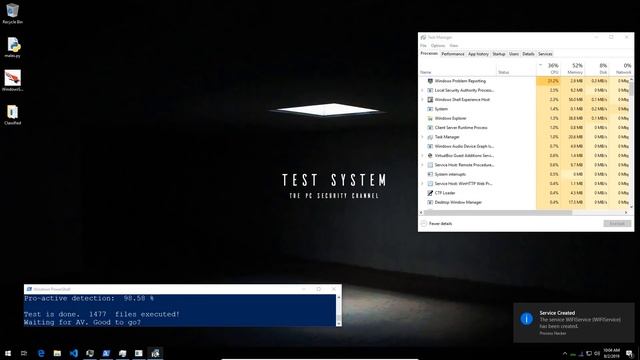The image size is (640, 360).
Task: Open the Recycle Bin desktop icon
Action: point(12,13)
